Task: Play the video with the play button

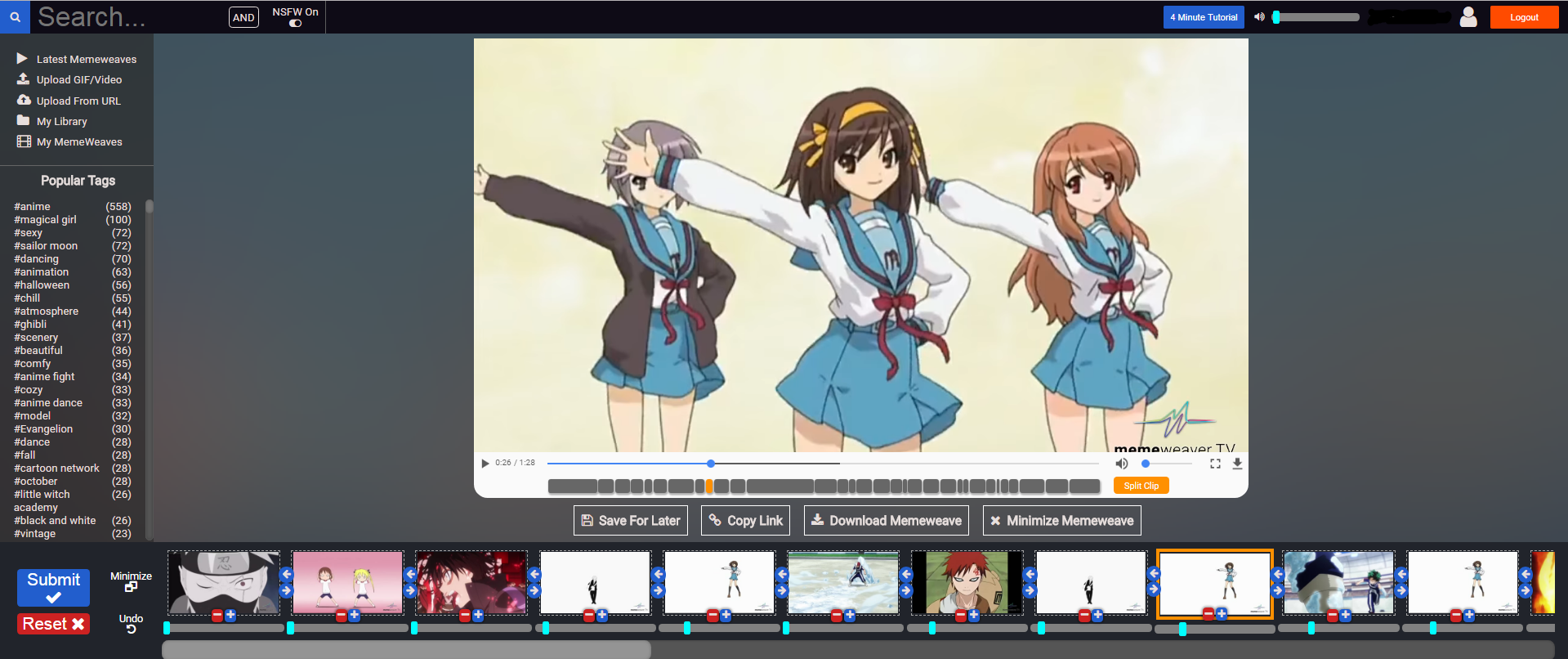Action: (x=485, y=464)
